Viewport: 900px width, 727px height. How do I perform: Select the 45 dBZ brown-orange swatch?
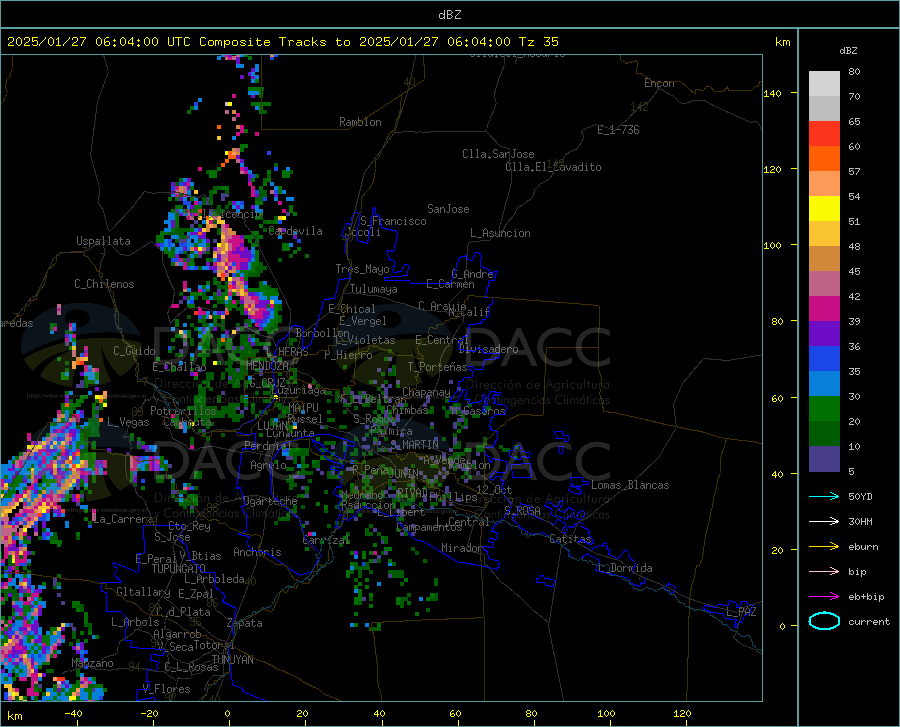pyautogui.click(x=824, y=259)
